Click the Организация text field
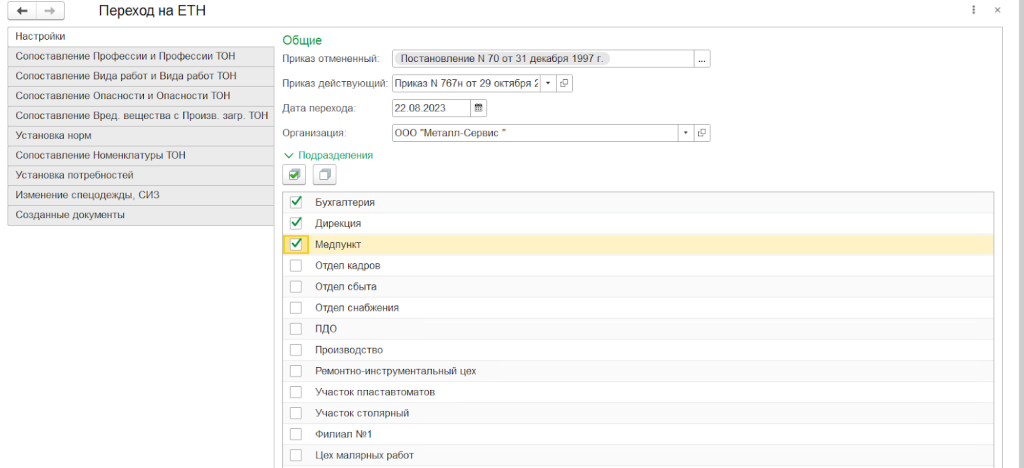This screenshot has width=1024, height=468. coord(535,133)
